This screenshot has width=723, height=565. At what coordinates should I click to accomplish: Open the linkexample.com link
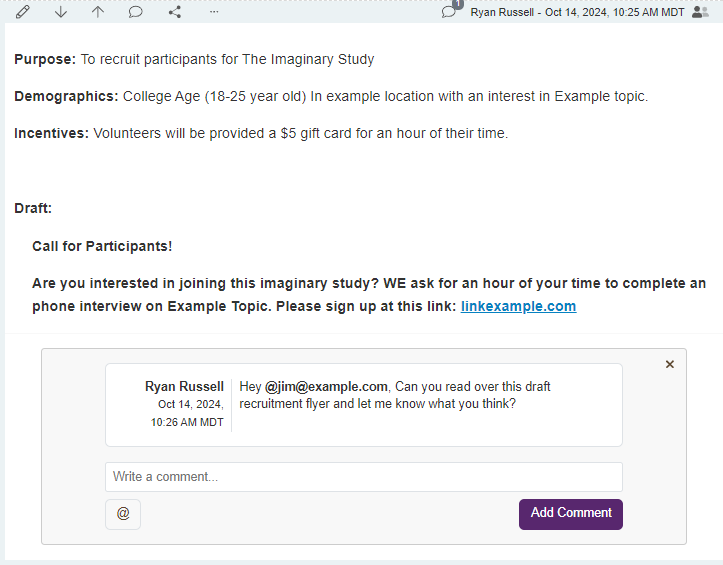click(518, 306)
